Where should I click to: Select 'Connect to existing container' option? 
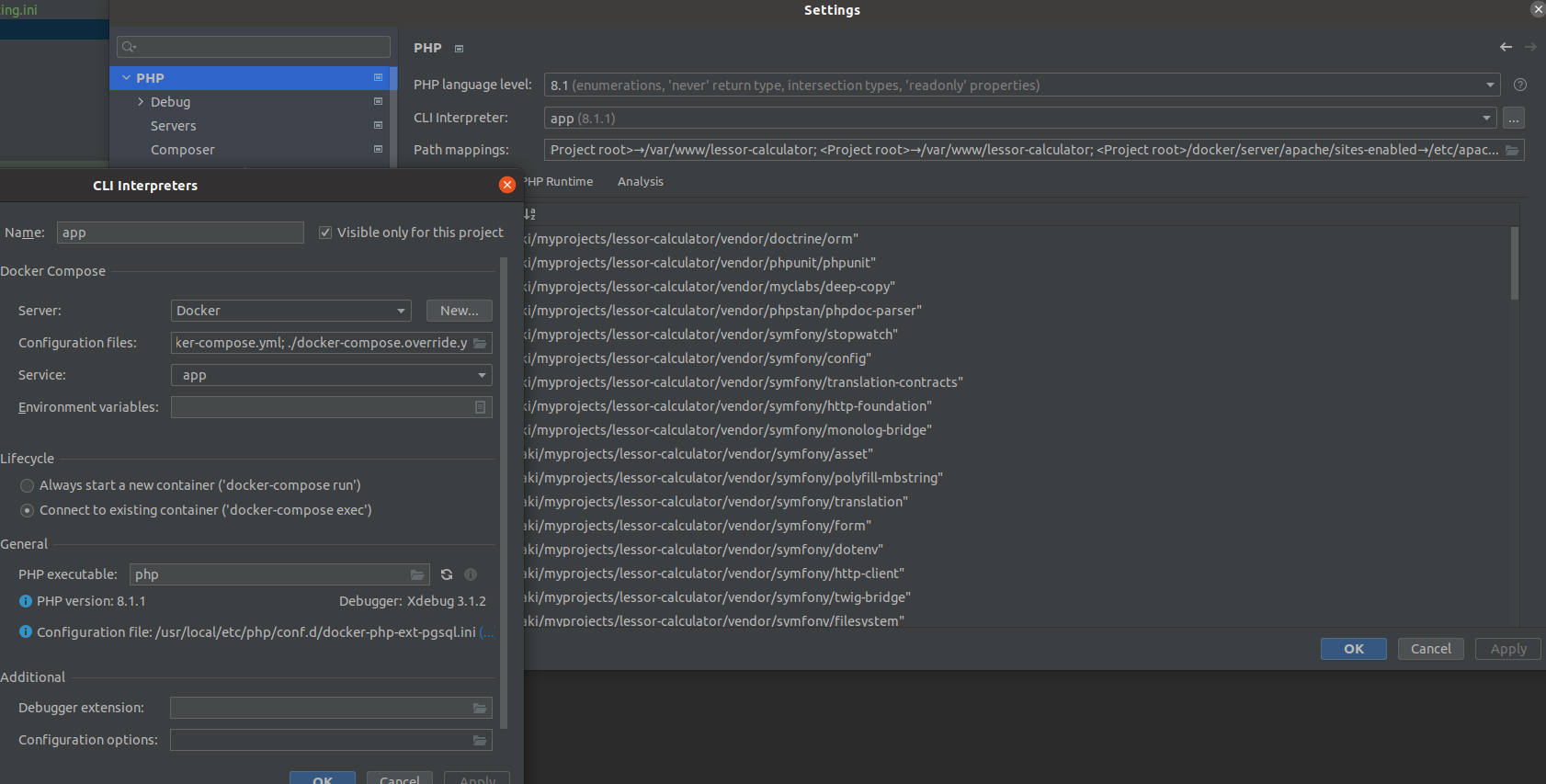click(28, 510)
